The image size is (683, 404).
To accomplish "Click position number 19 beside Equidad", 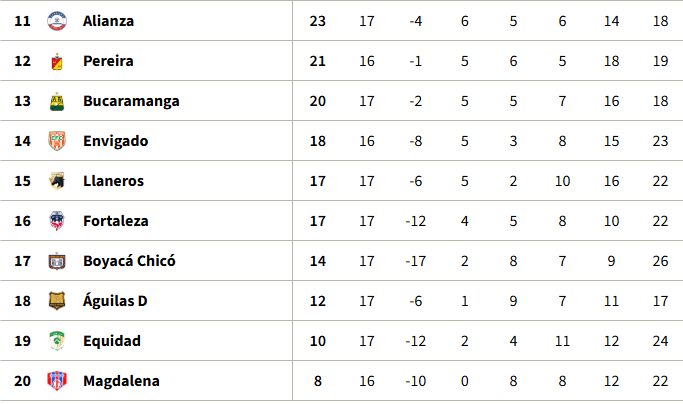I will [22, 341].
